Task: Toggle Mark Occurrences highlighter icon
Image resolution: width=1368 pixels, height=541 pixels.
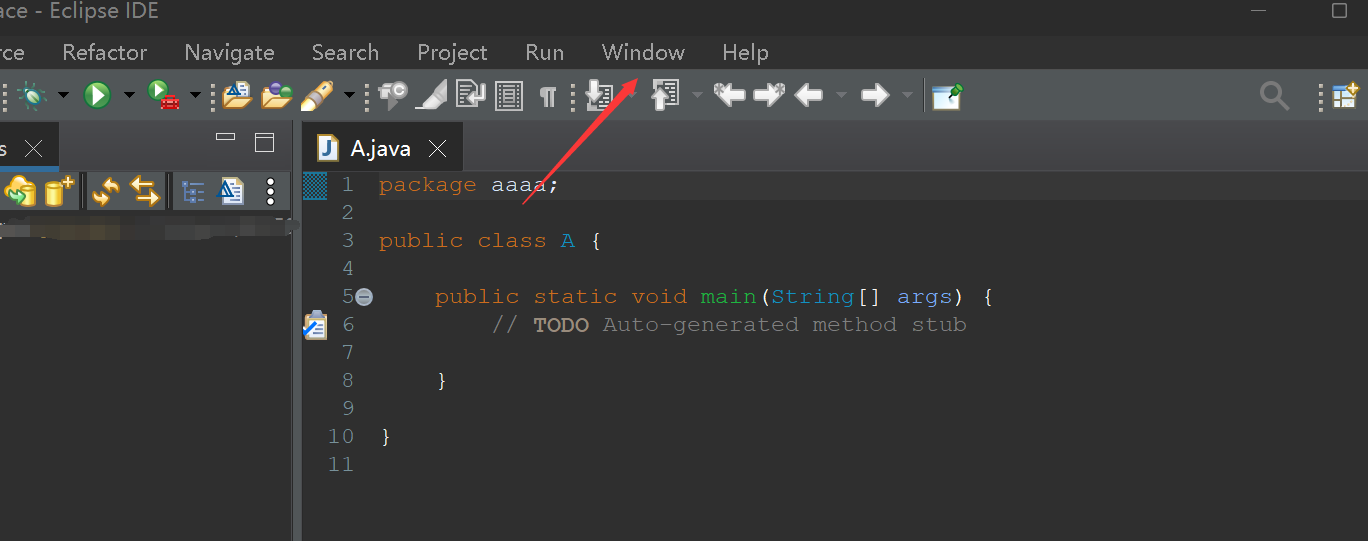Action: pos(431,95)
